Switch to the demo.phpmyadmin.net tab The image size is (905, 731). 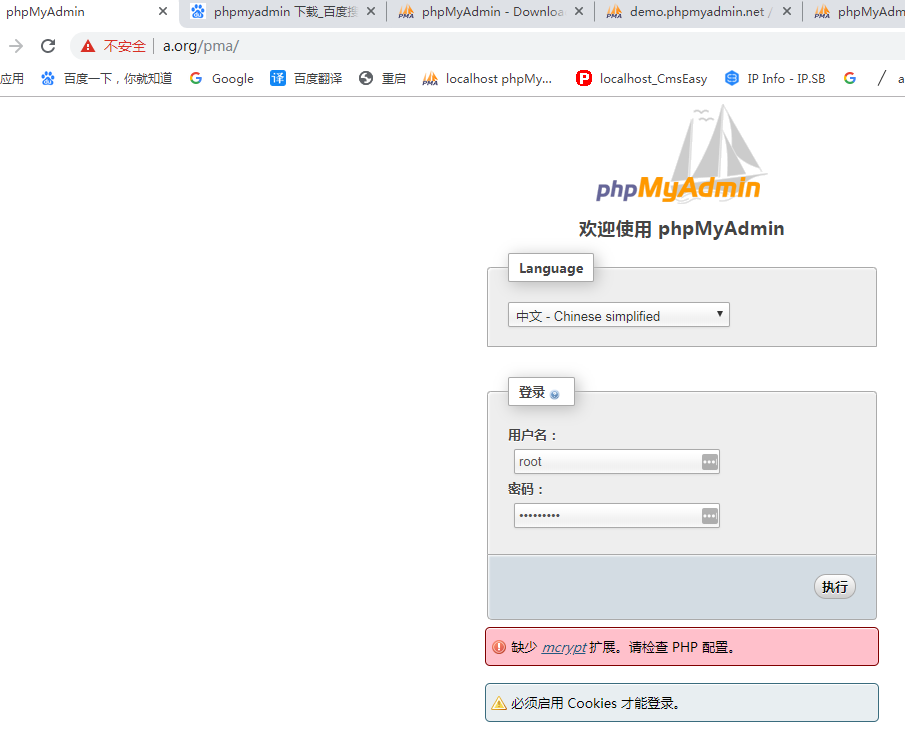698,12
